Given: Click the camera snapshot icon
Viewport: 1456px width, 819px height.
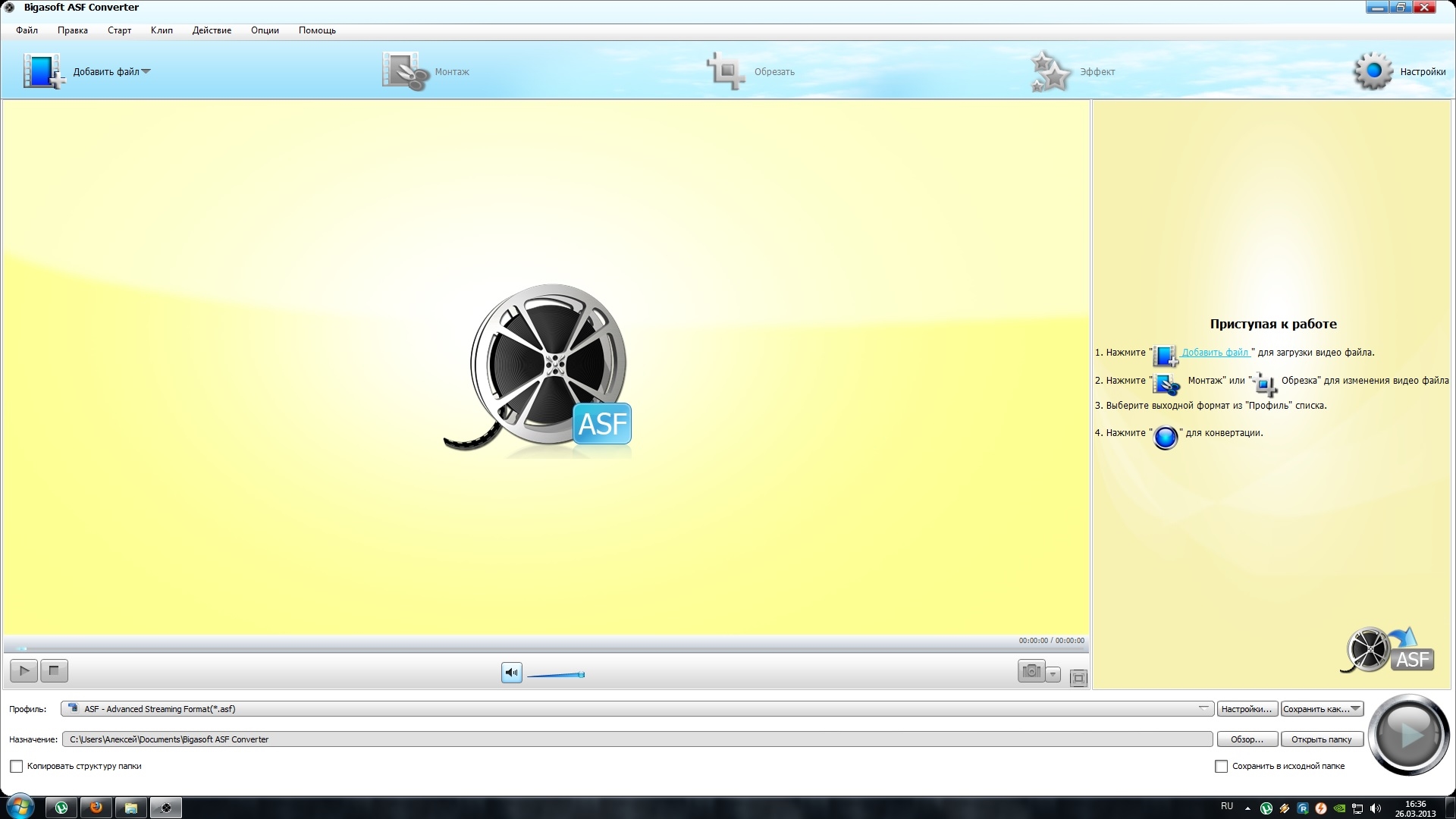Looking at the screenshot, I should [1031, 671].
